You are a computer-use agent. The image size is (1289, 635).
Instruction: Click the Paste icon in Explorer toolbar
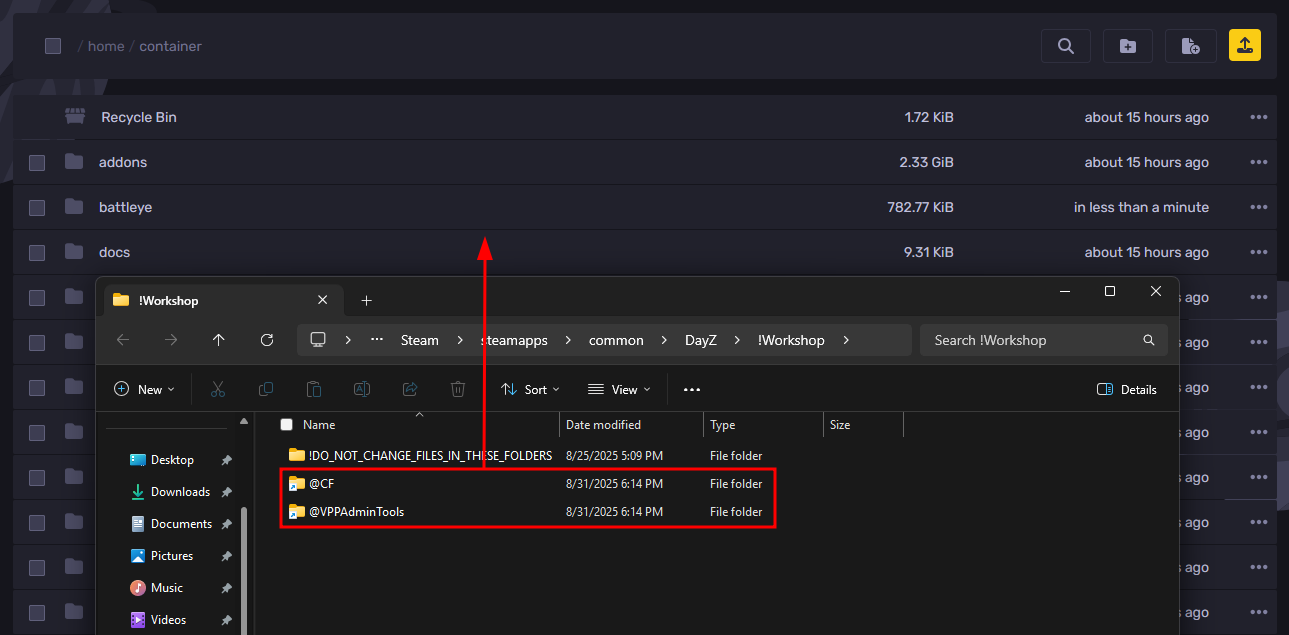(314, 389)
